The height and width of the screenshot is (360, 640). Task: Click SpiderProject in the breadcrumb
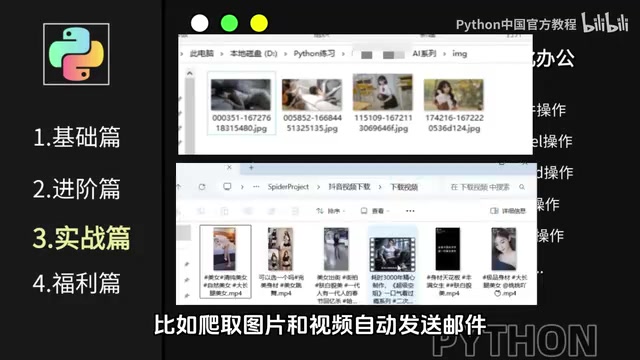[288, 187]
